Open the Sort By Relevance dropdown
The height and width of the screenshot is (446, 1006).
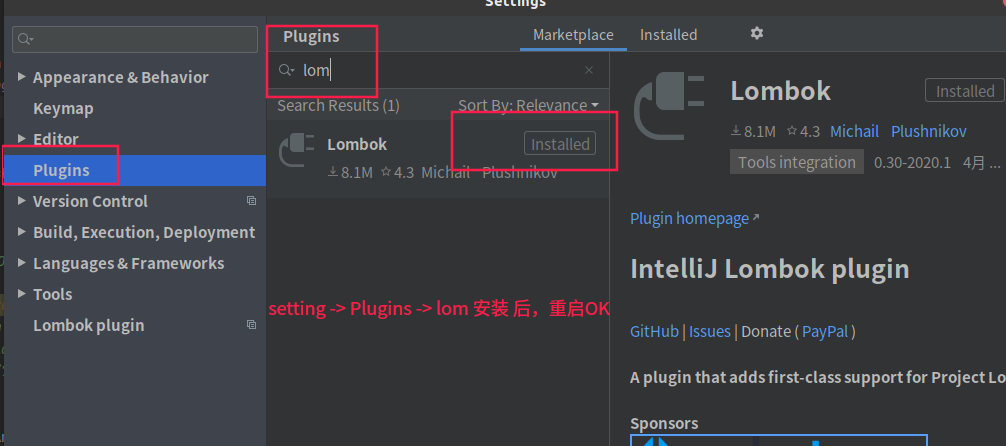pos(528,105)
